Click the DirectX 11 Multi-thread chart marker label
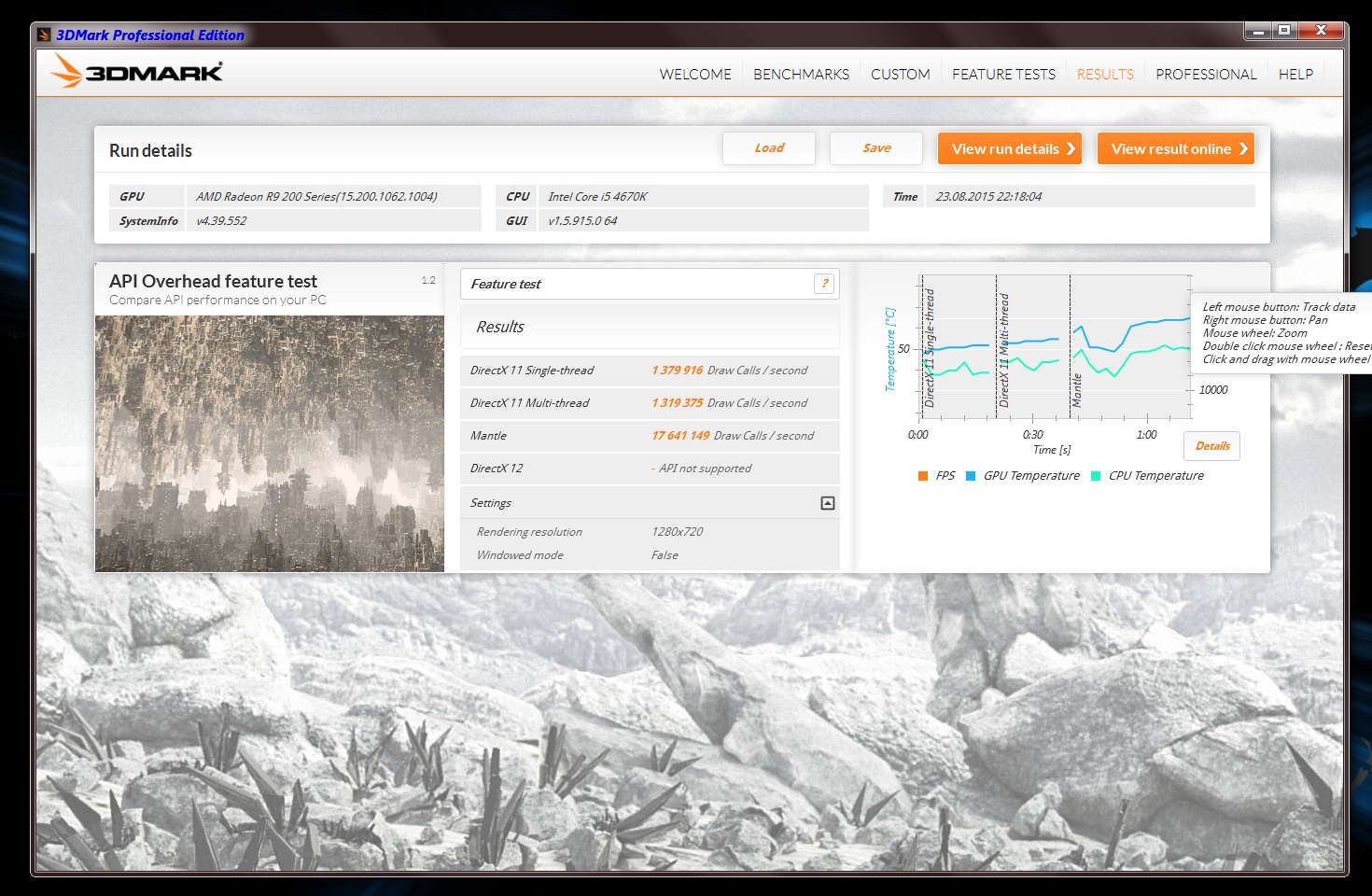This screenshot has width=1372, height=896. [1004, 350]
